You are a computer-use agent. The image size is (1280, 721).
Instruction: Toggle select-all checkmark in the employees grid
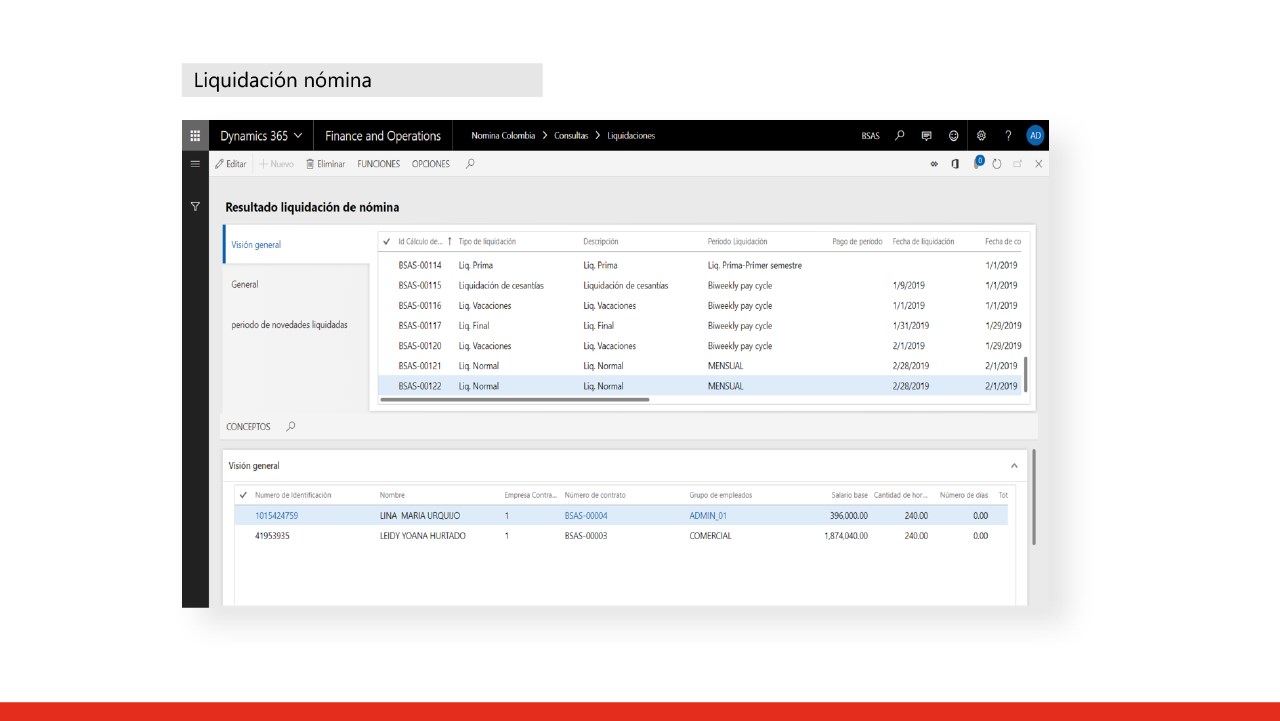pos(243,495)
